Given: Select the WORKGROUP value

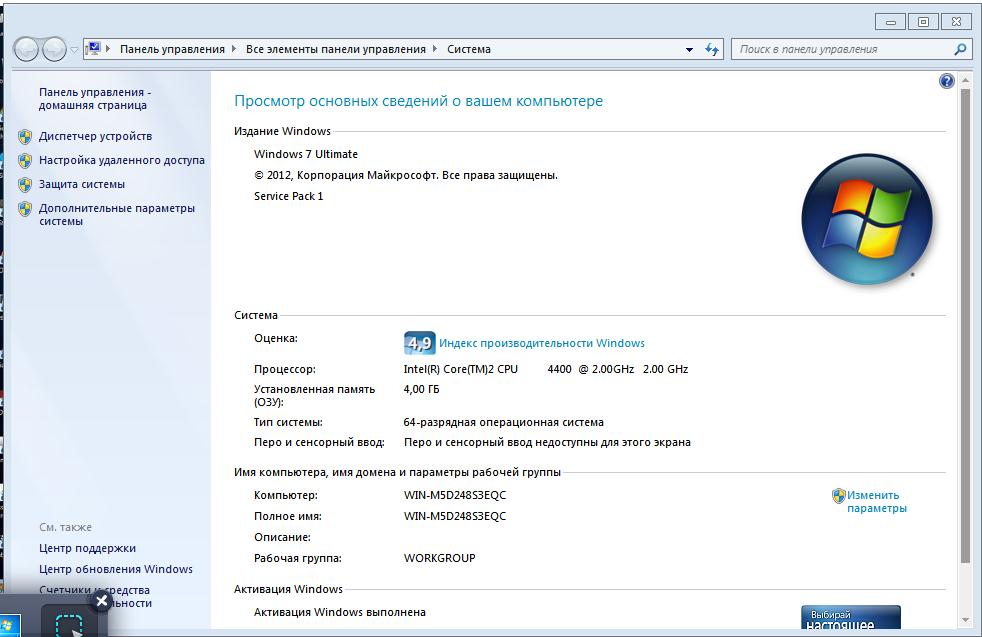Looking at the screenshot, I should click(440, 558).
